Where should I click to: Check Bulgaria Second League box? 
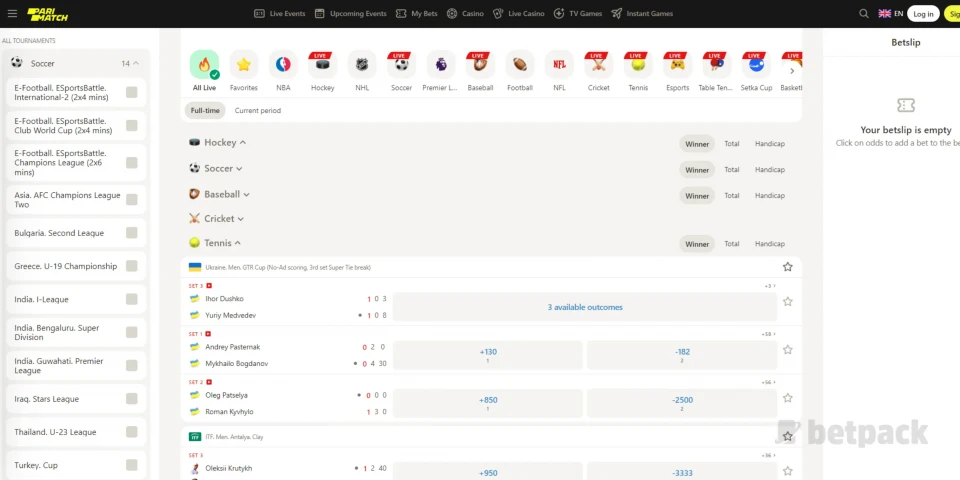tap(132, 233)
